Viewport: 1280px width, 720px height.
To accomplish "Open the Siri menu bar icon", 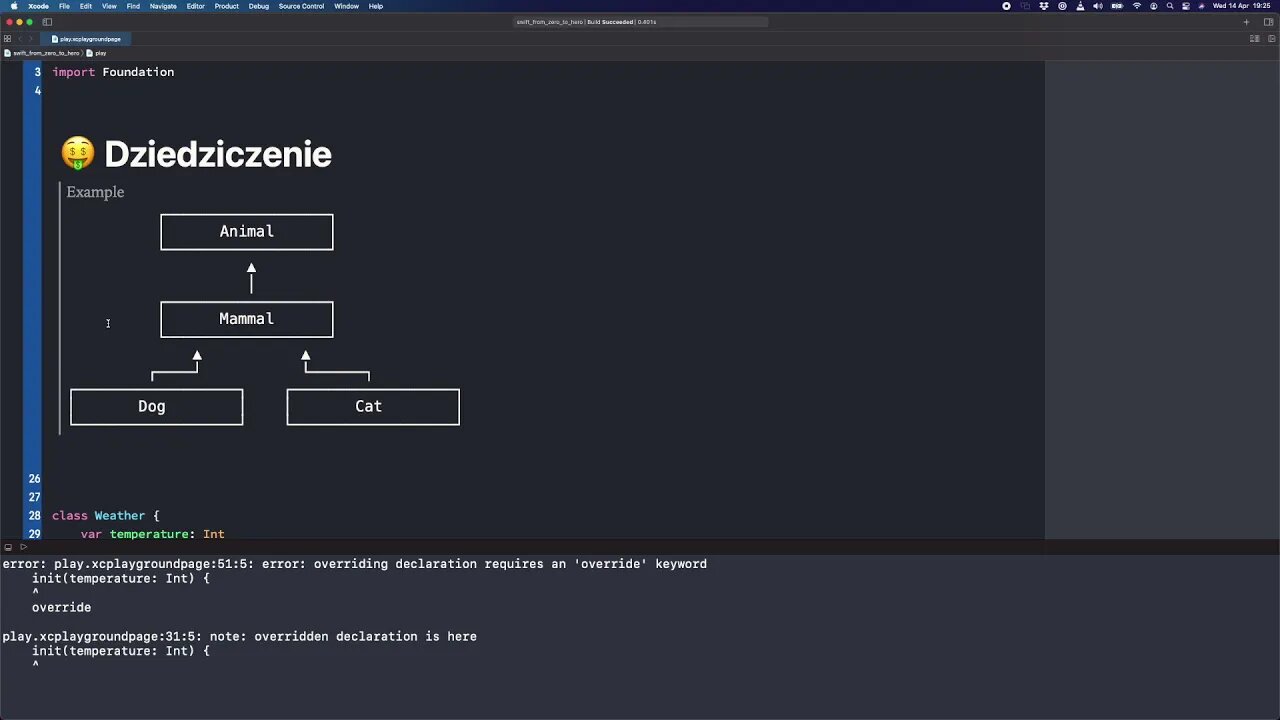I will [x=1201, y=6].
